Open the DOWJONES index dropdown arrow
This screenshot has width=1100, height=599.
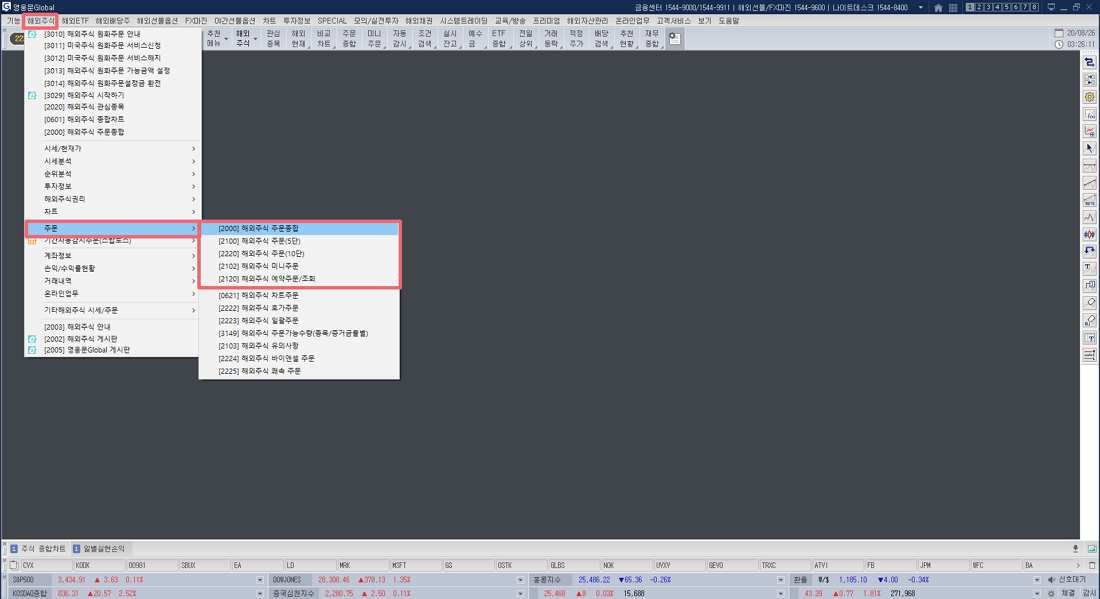[x=520, y=580]
